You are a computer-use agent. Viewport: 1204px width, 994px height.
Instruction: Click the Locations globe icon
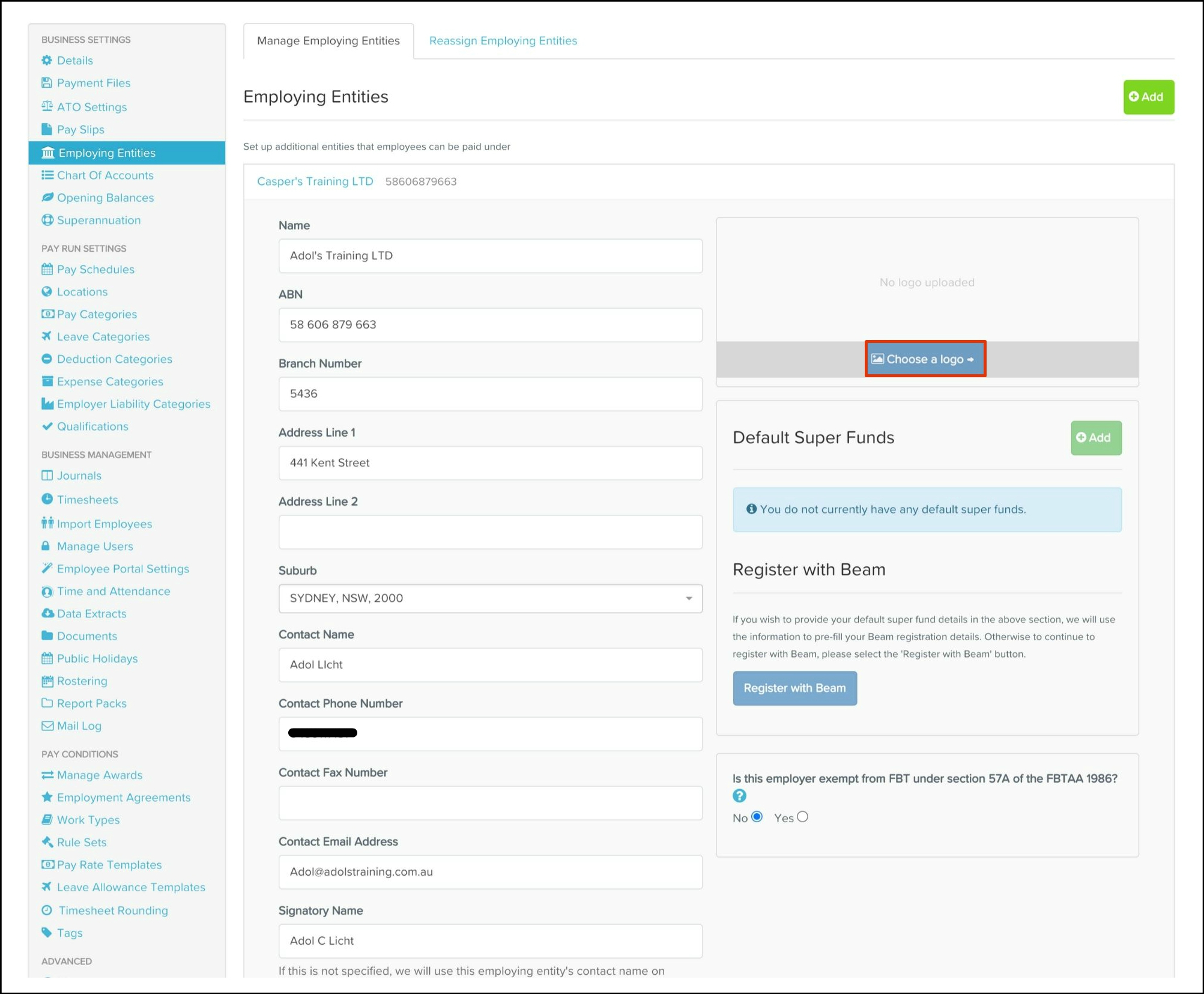point(47,291)
